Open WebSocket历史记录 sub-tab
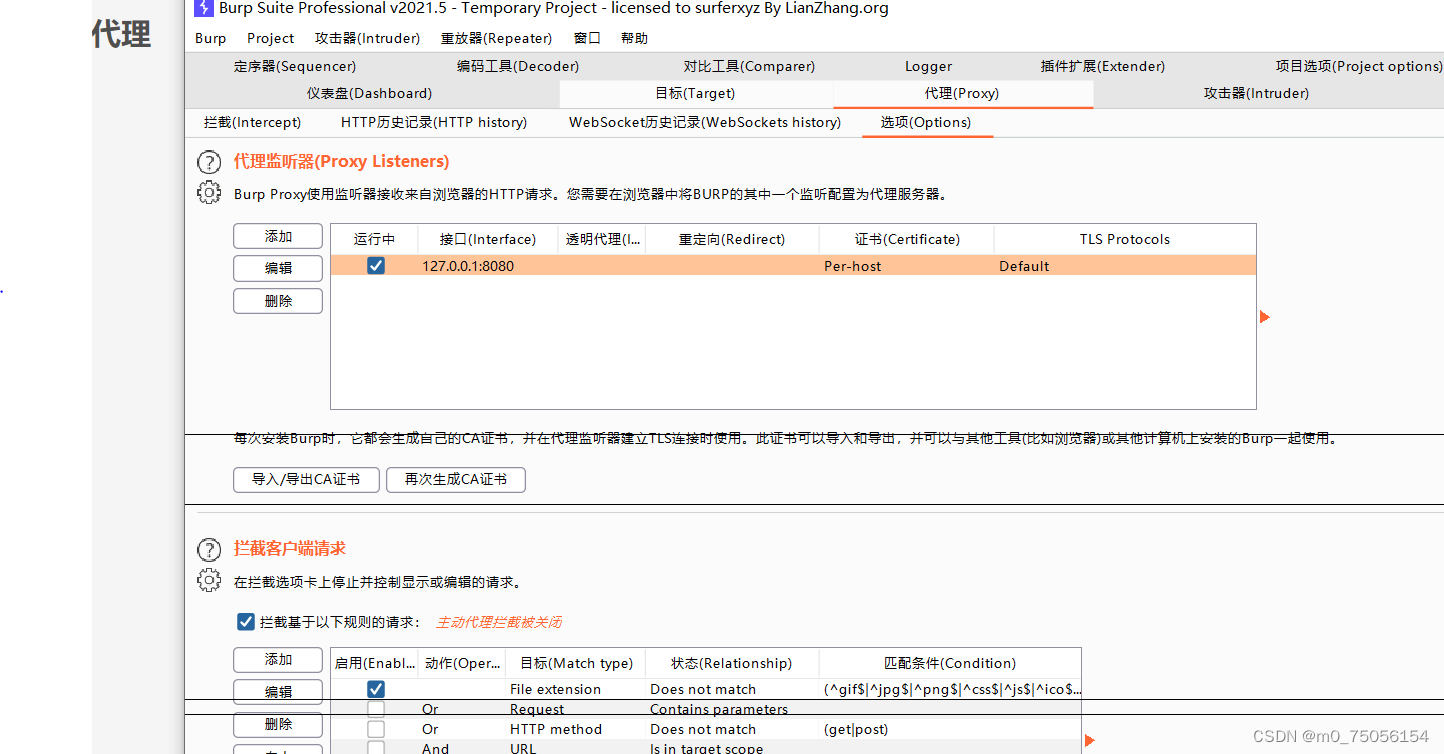The height and width of the screenshot is (754, 1444). click(x=705, y=122)
